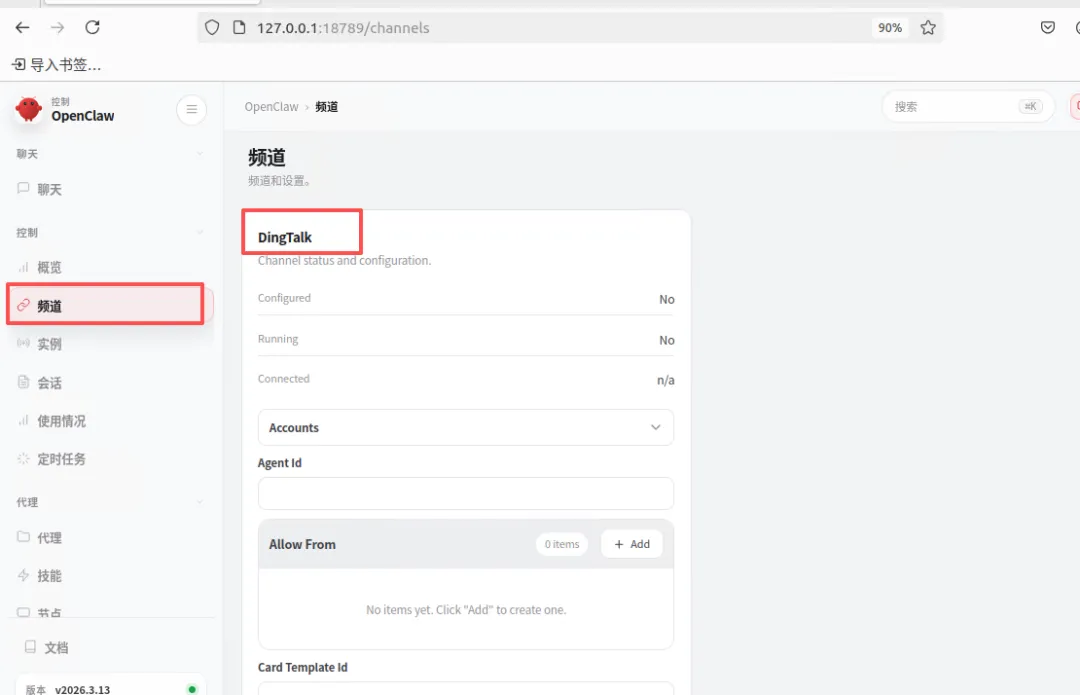This screenshot has height=695, width=1080.
Task: Click the link icon beside 频道
Action: point(23,305)
